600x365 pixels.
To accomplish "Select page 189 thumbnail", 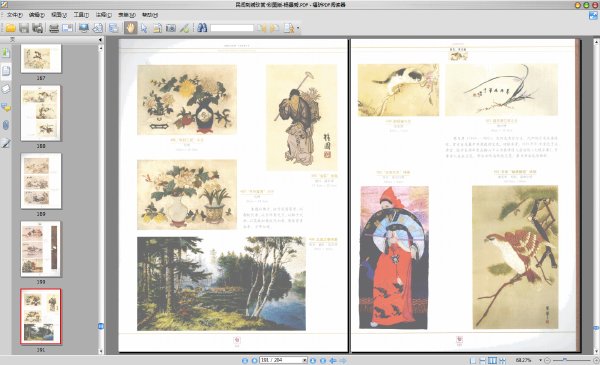I will pyautogui.click(x=41, y=181).
